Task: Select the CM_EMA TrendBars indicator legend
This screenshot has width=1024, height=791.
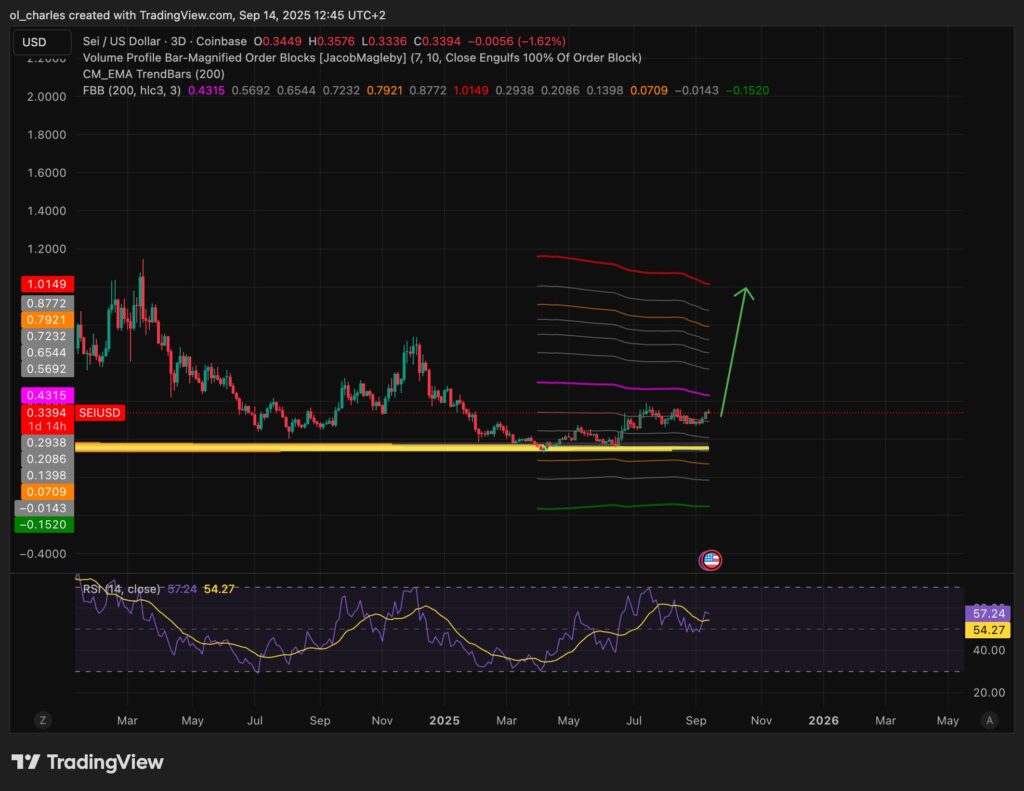Action: [x=152, y=74]
